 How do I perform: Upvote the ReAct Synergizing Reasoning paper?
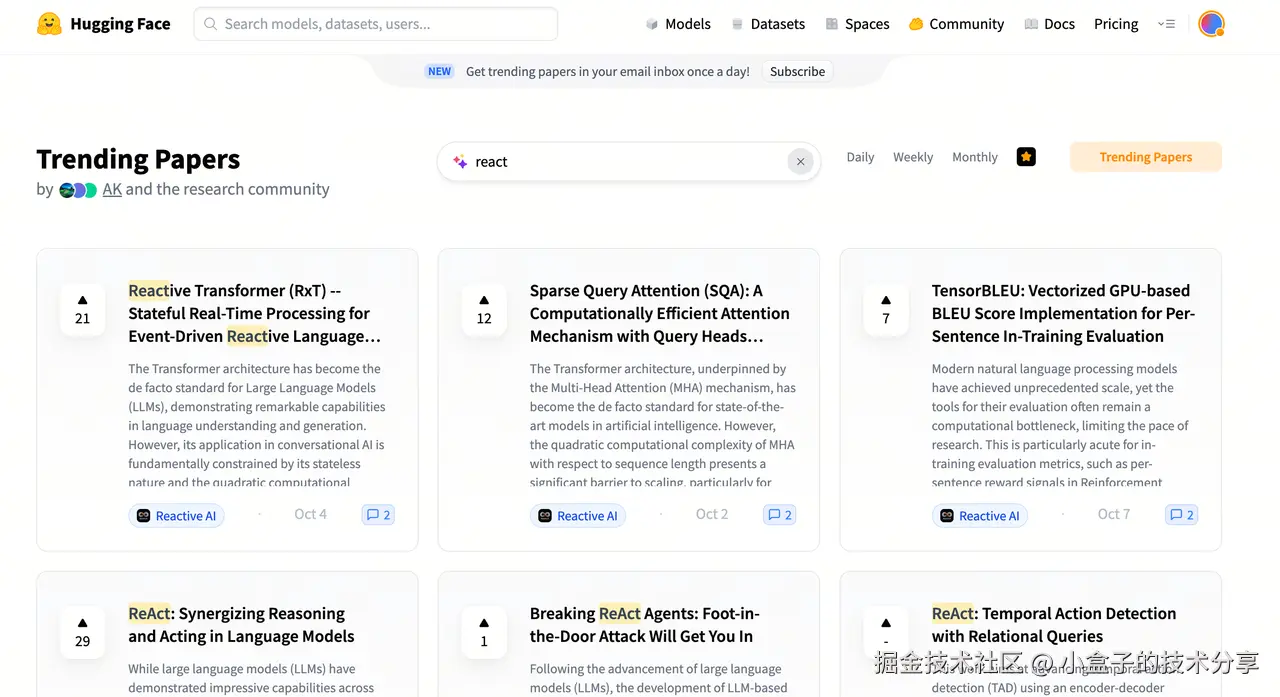[x=83, y=632]
